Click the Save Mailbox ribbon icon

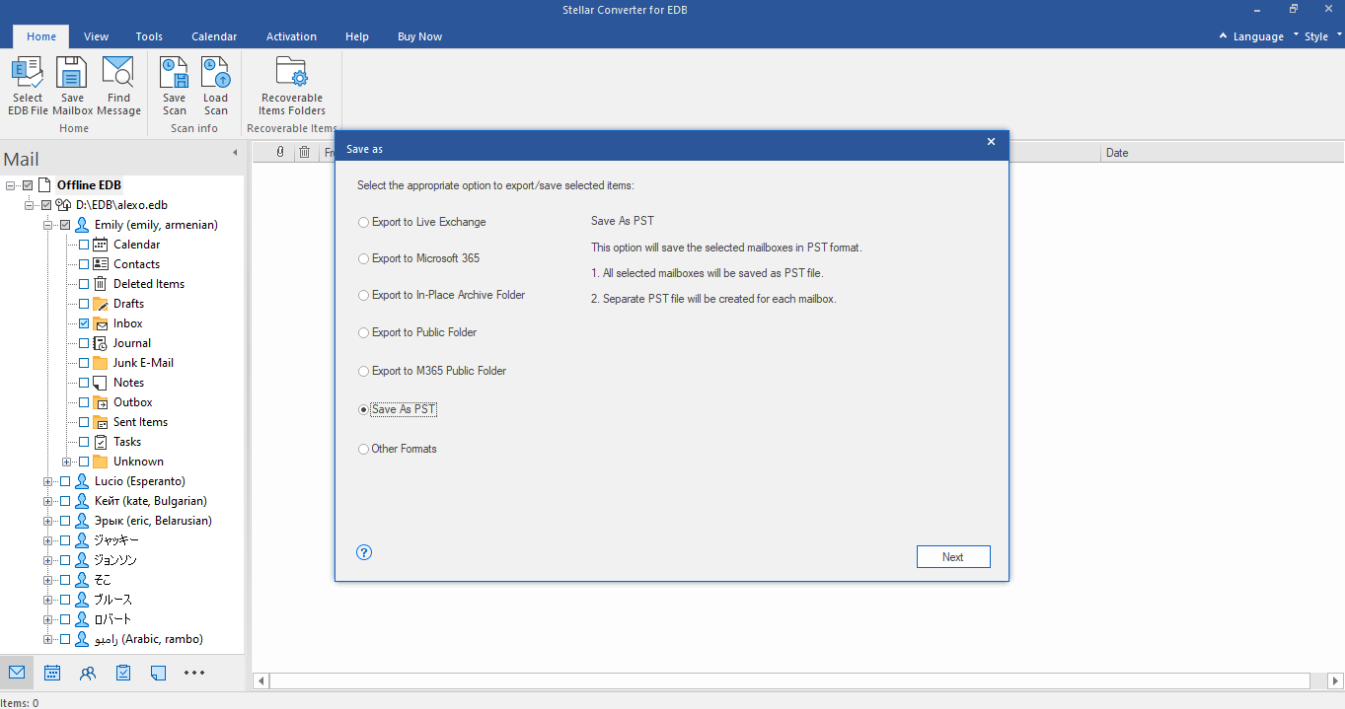click(x=72, y=74)
